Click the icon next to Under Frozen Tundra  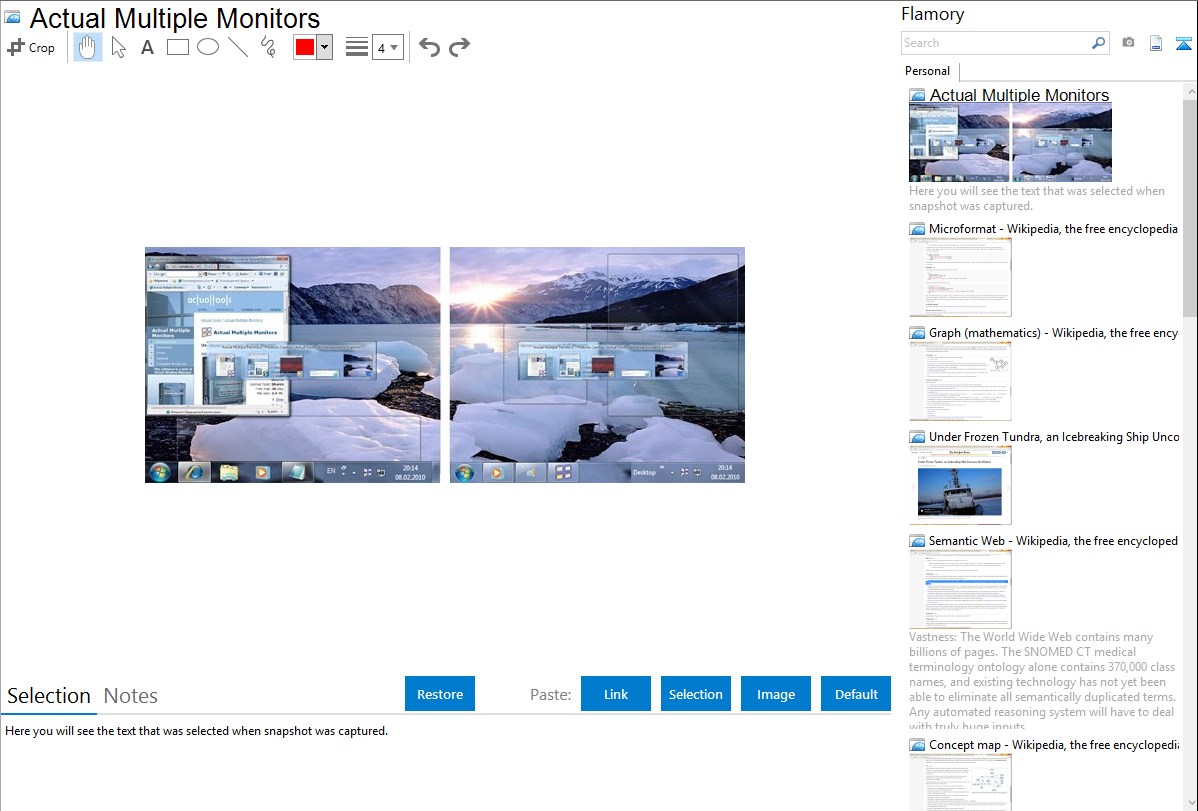[x=917, y=436]
